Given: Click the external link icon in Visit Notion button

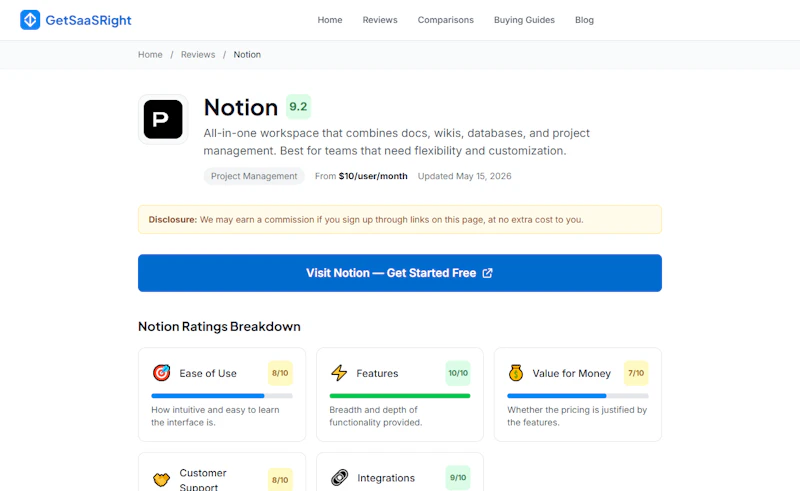Looking at the screenshot, I should (x=488, y=273).
